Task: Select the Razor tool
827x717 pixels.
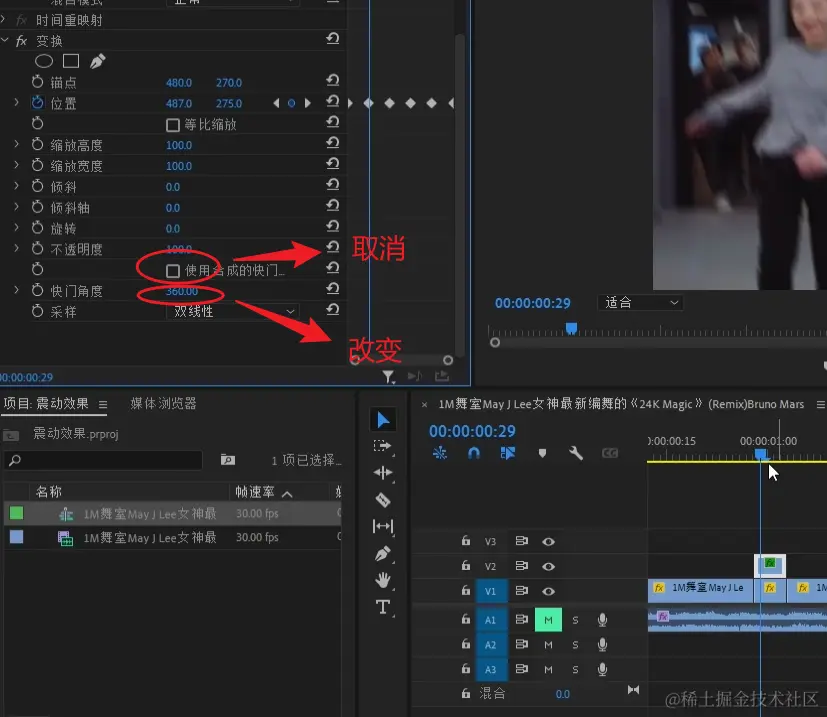Action: [383, 500]
